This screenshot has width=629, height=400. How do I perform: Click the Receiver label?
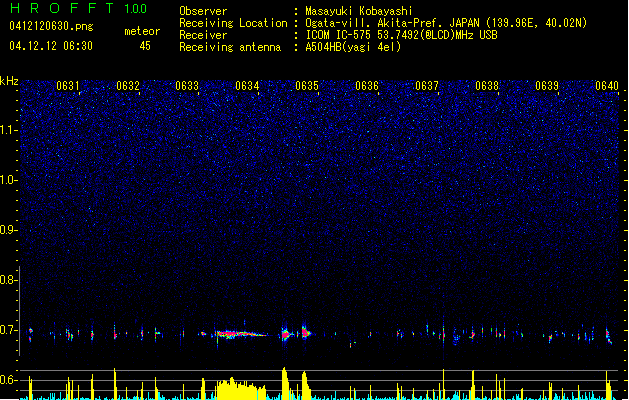(x=203, y=35)
